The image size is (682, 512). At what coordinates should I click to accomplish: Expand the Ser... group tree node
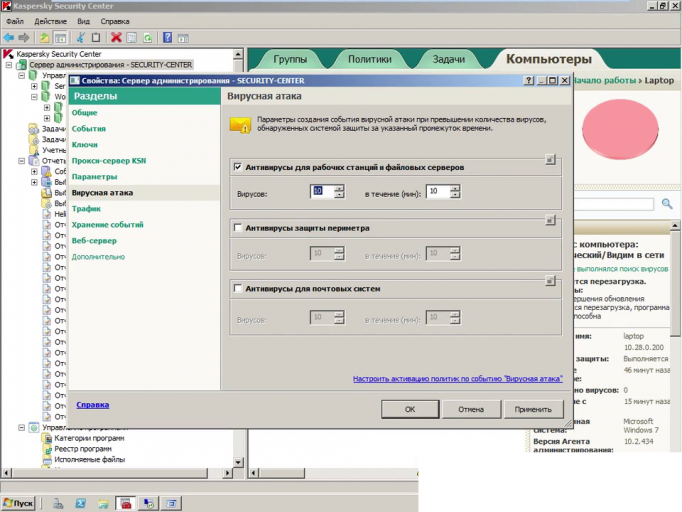pyautogui.click(x=34, y=86)
